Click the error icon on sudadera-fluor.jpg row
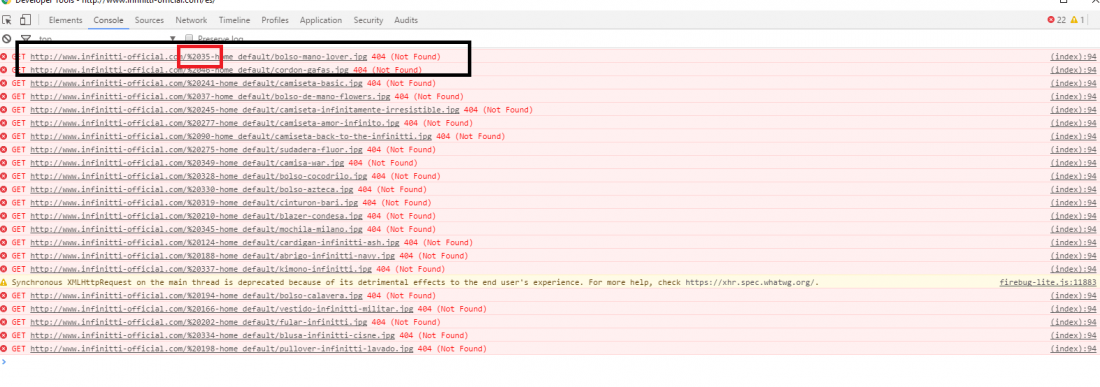Viewport: 1100px width, 387px height. point(4,149)
